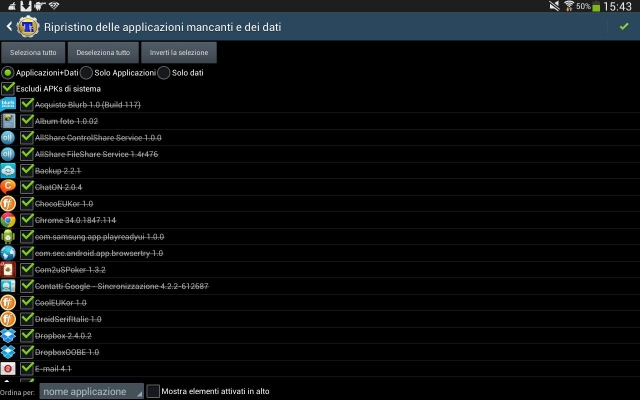Tap the clock showing 15:43
Image resolution: width=640 pixels, height=400 pixels.
click(x=618, y=7)
